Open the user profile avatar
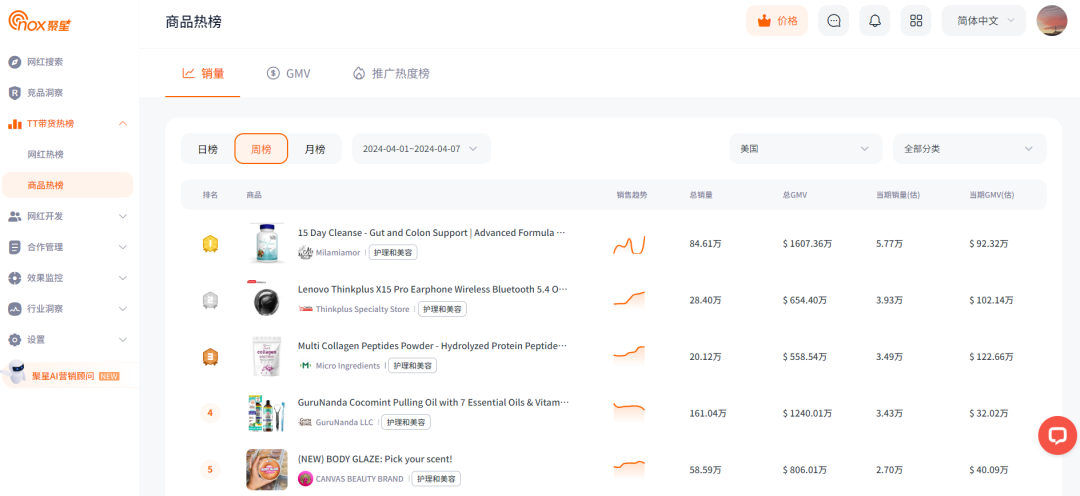 click(x=1052, y=21)
